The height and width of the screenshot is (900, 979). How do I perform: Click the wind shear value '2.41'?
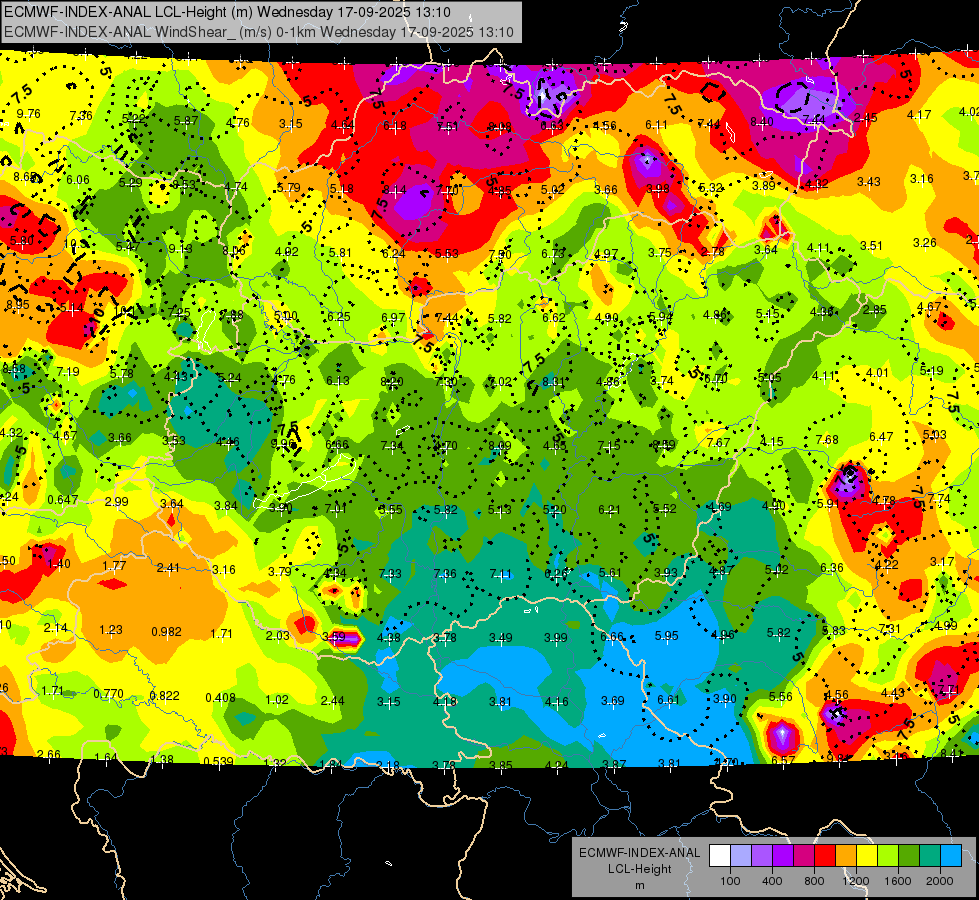[x=169, y=568]
